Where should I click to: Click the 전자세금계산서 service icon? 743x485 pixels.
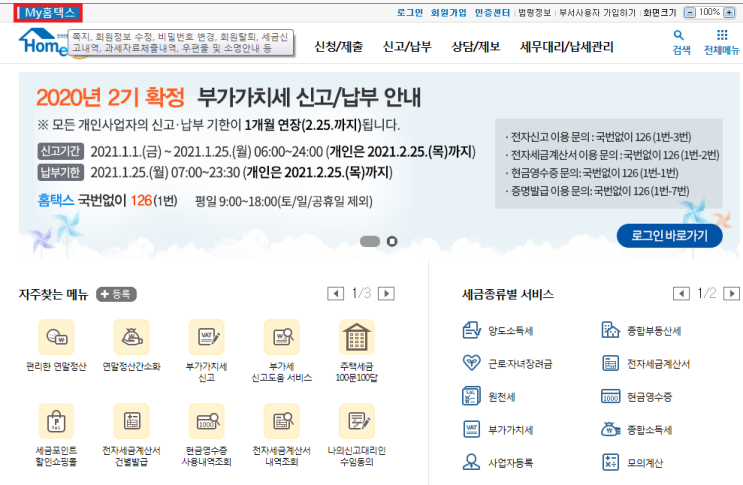point(610,363)
